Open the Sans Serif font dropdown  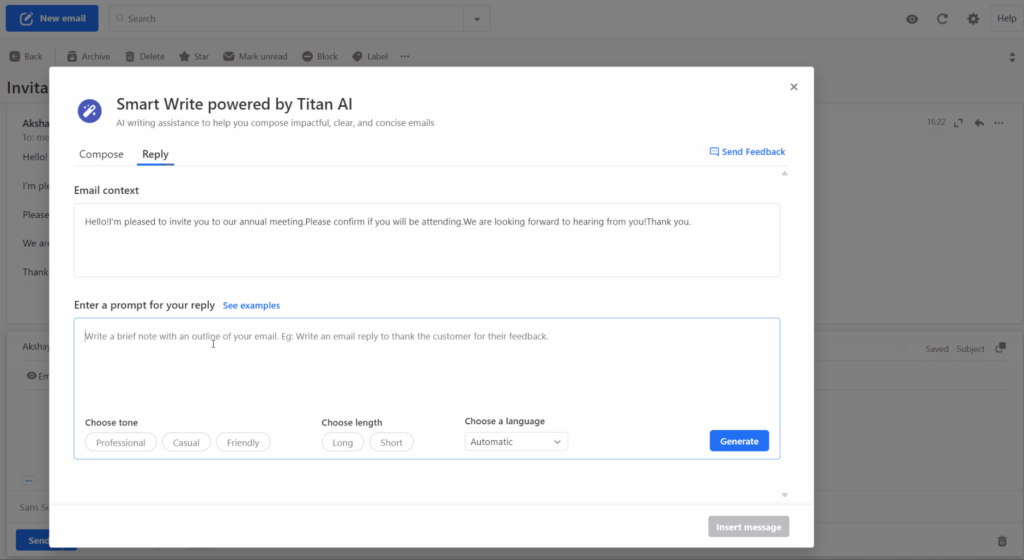(34, 507)
